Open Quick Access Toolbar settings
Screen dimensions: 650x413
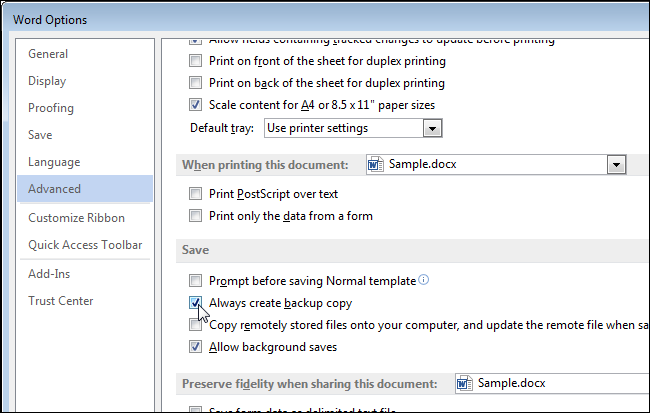pos(85,245)
